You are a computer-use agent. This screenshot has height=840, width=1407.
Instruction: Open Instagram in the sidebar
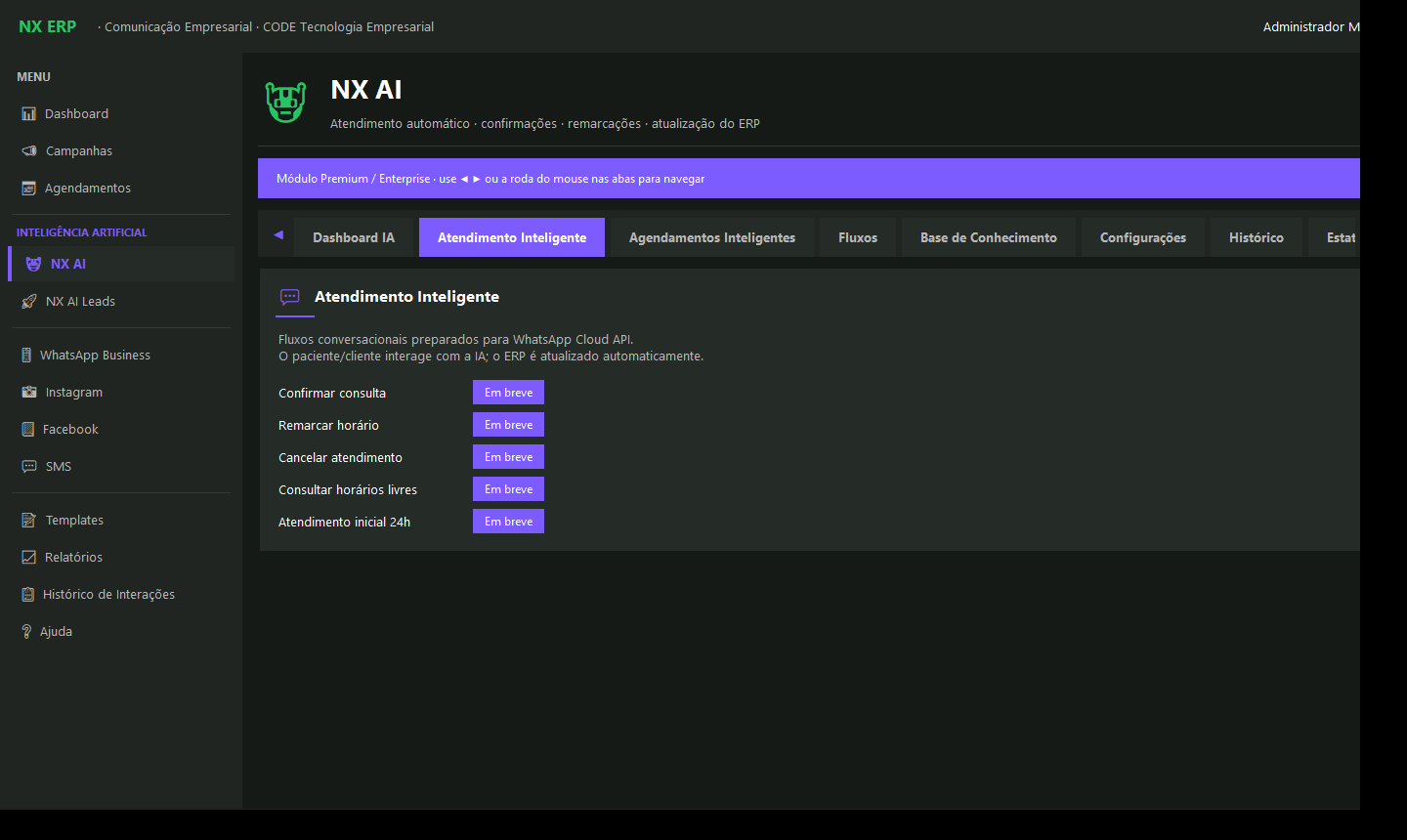(x=121, y=393)
